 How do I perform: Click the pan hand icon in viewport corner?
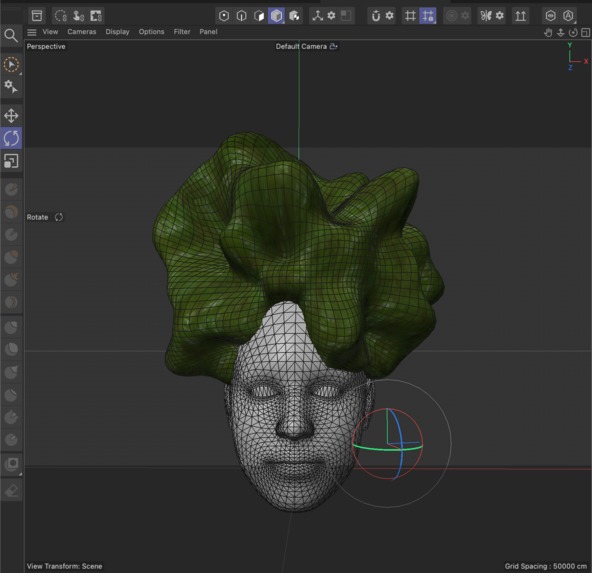coord(548,33)
